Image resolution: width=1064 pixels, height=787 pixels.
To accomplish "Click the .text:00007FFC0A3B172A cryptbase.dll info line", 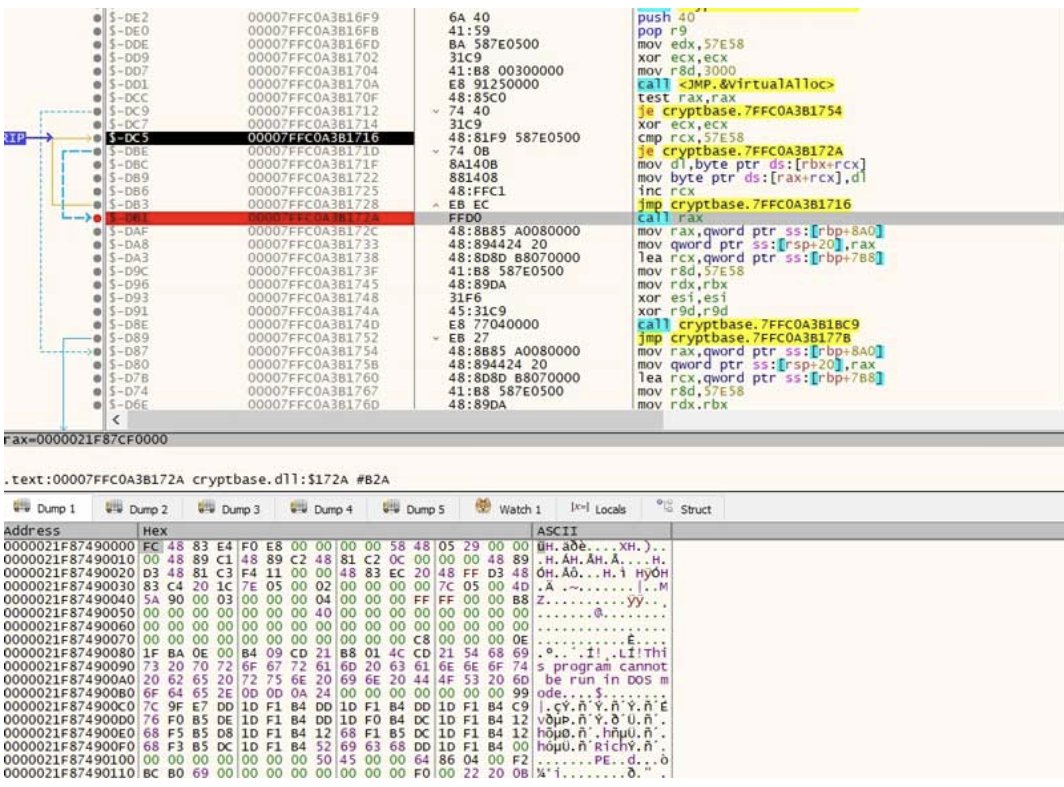I will (x=197, y=480).
